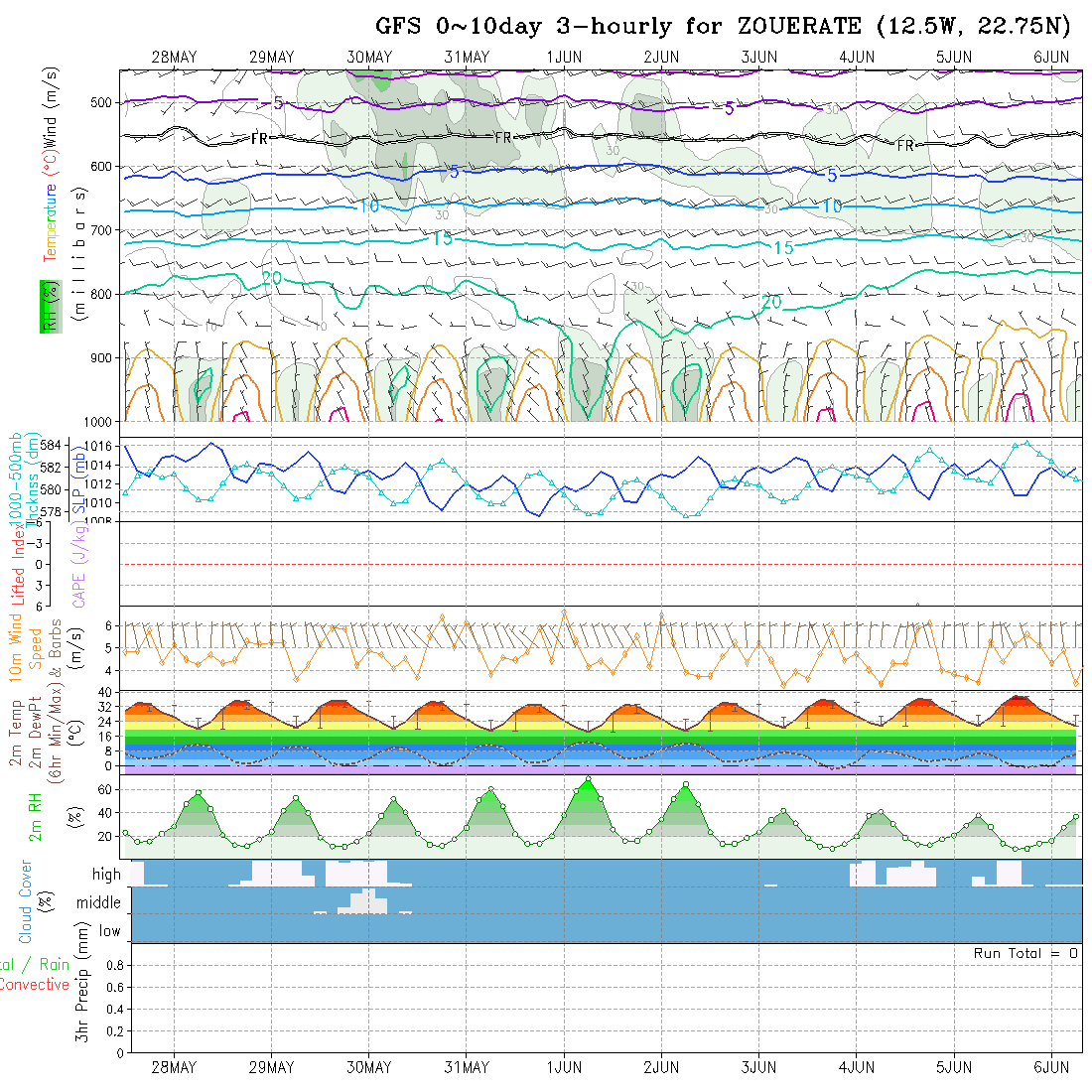The height and width of the screenshot is (1092, 1092).
Task: Click the 2m RH peak marker on 1JUN
Action: [589, 779]
